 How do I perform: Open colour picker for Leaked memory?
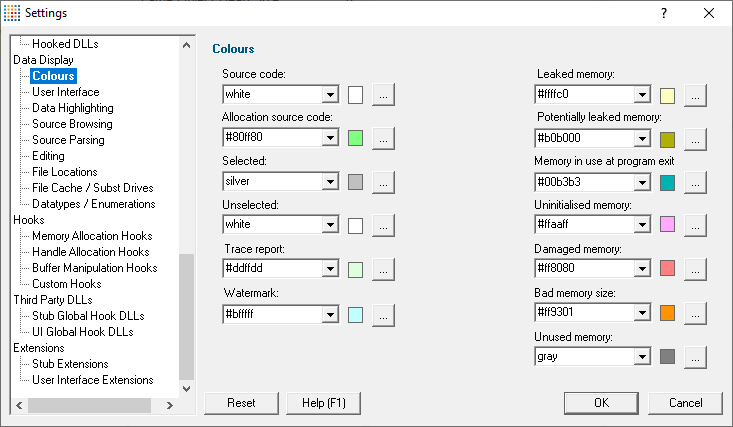[x=695, y=96]
